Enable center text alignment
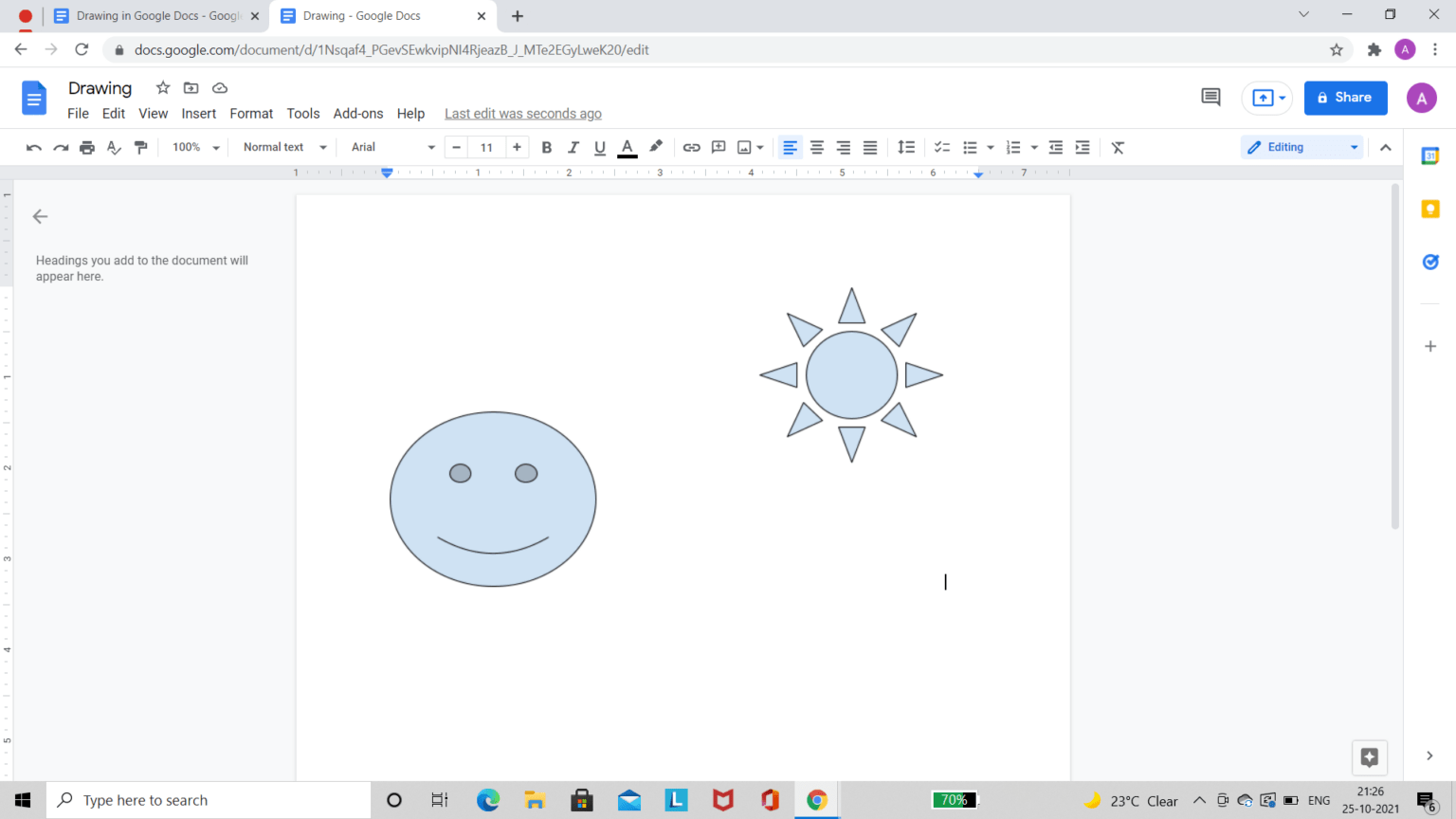The height and width of the screenshot is (819, 1456). pyautogui.click(x=816, y=147)
